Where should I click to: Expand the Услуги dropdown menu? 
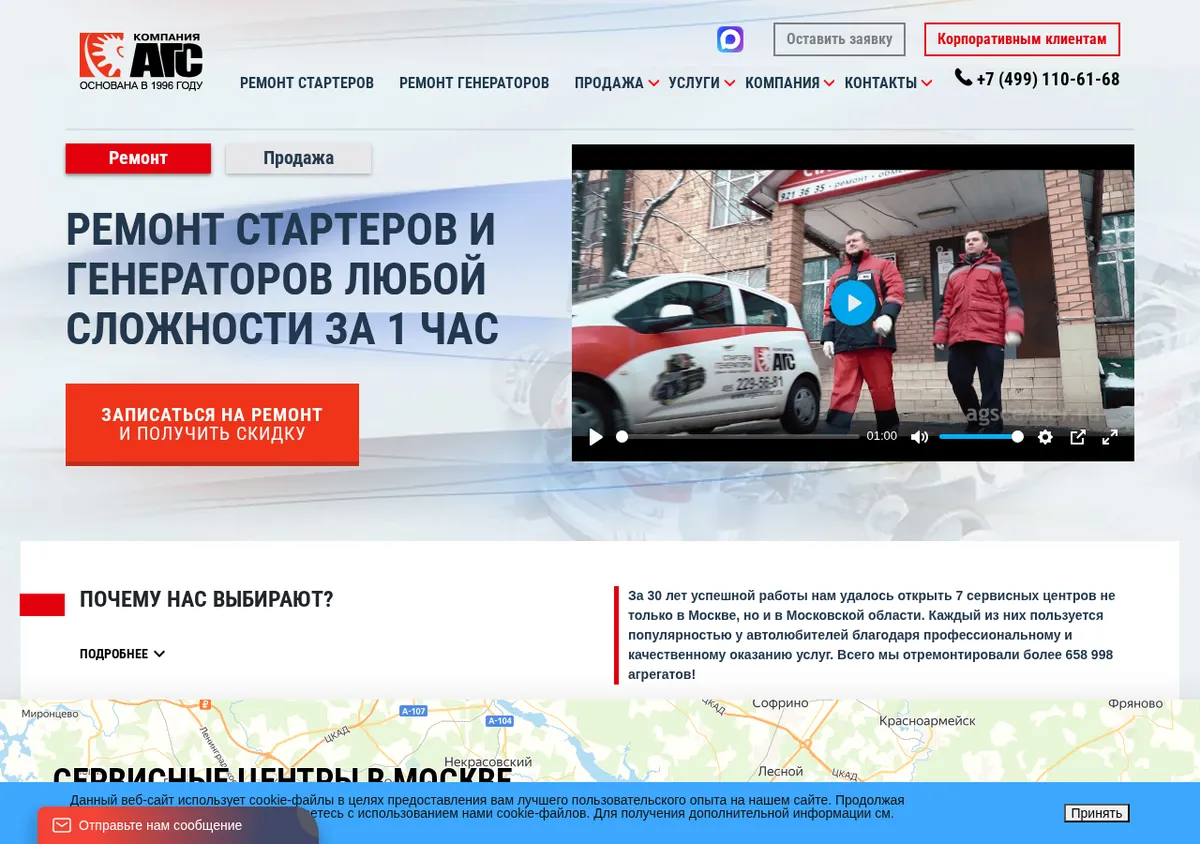(702, 83)
